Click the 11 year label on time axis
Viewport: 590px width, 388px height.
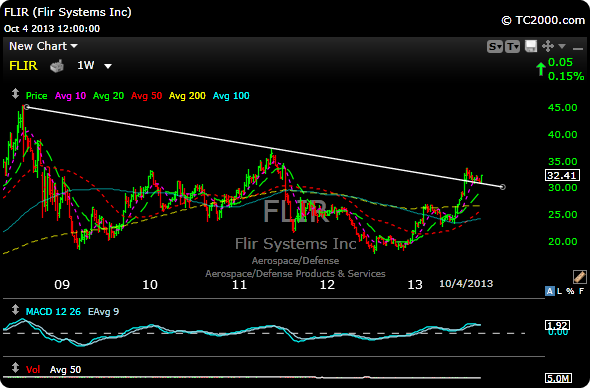point(239,285)
